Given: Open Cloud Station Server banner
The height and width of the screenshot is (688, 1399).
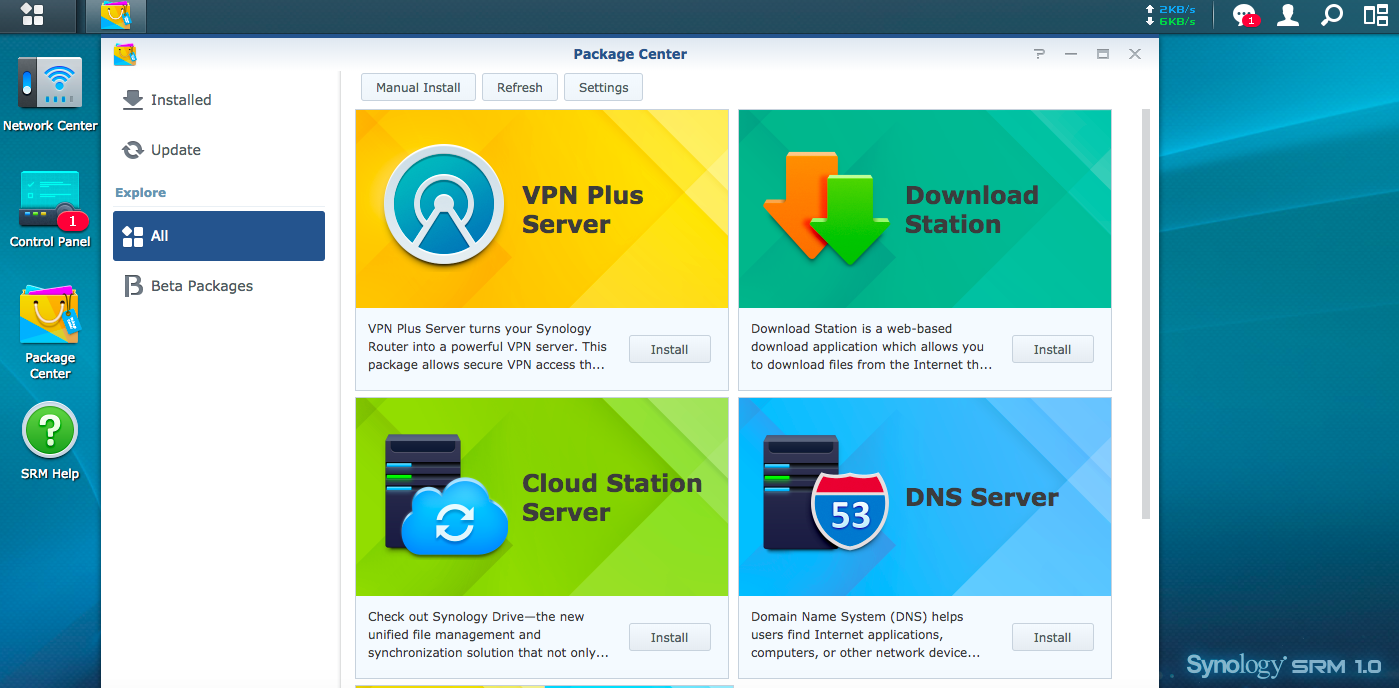Looking at the screenshot, I should point(542,497).
